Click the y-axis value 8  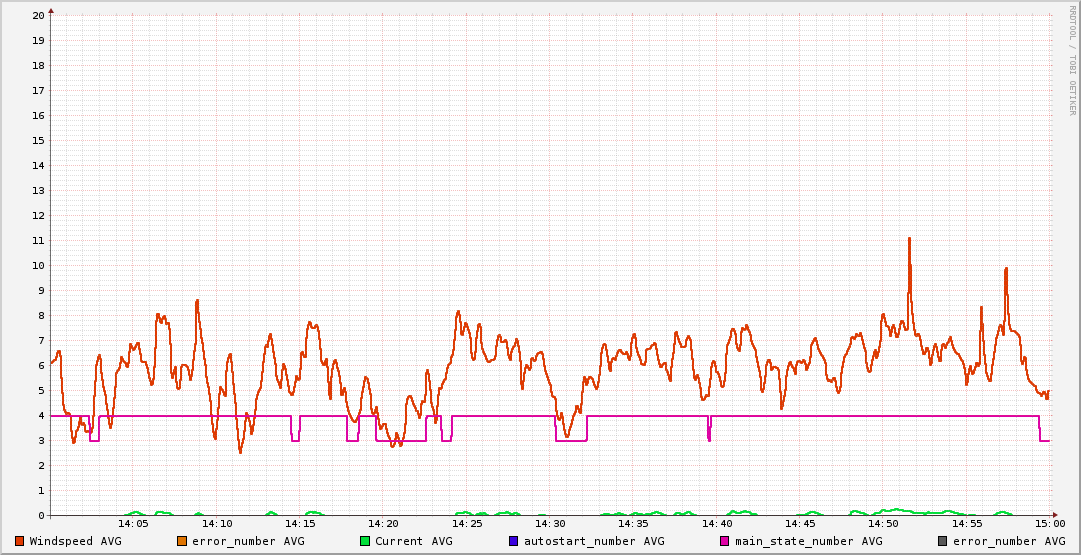[41, 316]
